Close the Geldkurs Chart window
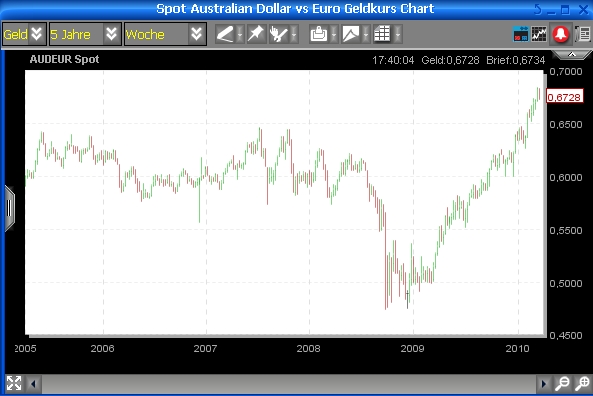 (584, 10)
